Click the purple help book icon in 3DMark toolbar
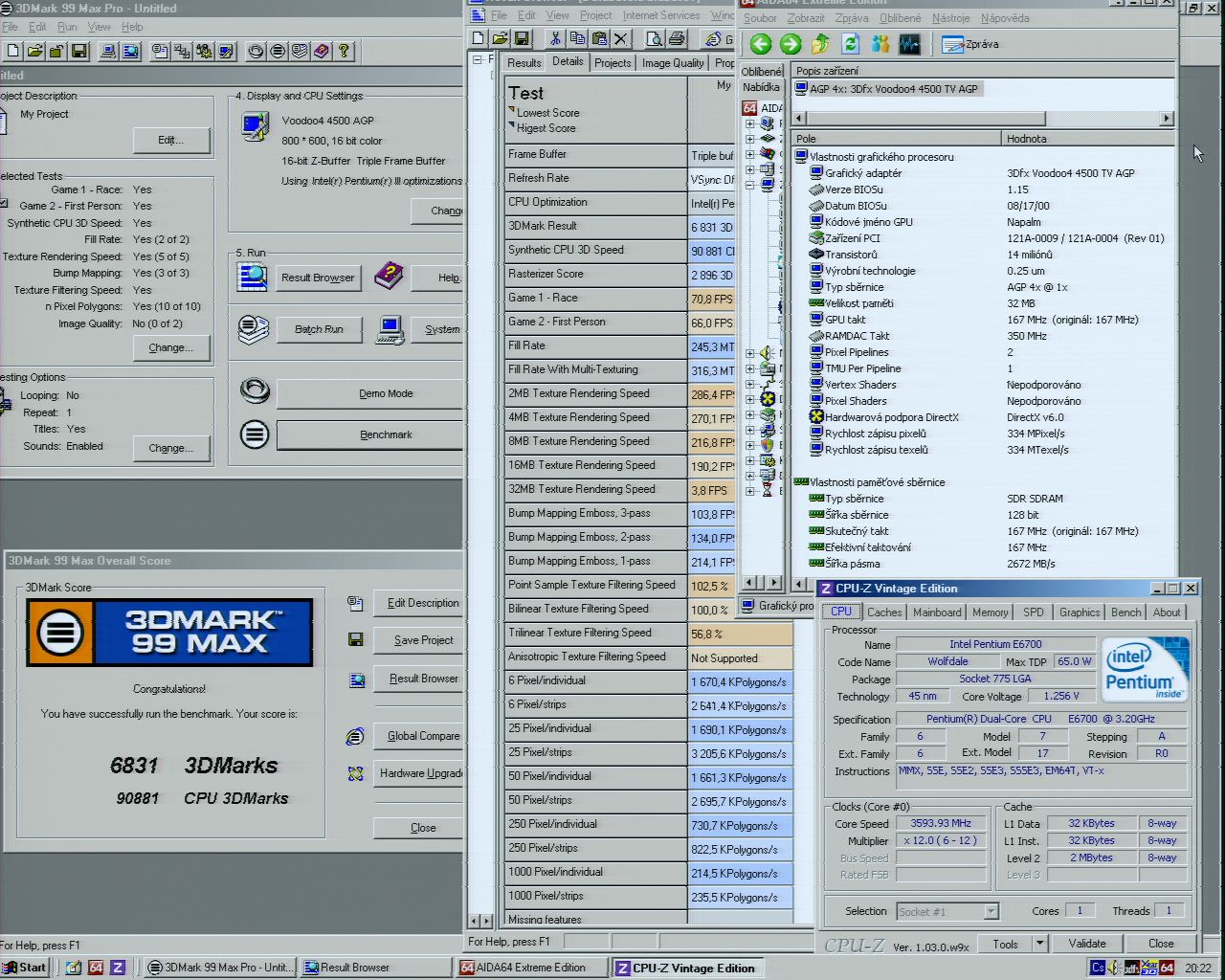The image size is (1225, 980). point(322,51)
